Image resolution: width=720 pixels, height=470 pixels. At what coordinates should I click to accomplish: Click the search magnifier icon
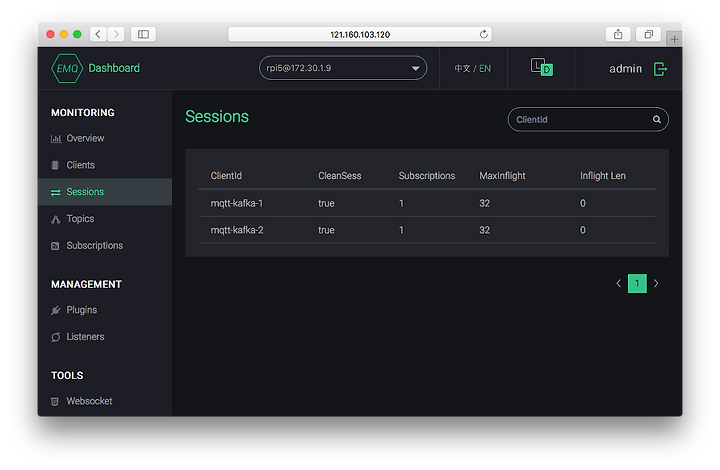(657, 119)
